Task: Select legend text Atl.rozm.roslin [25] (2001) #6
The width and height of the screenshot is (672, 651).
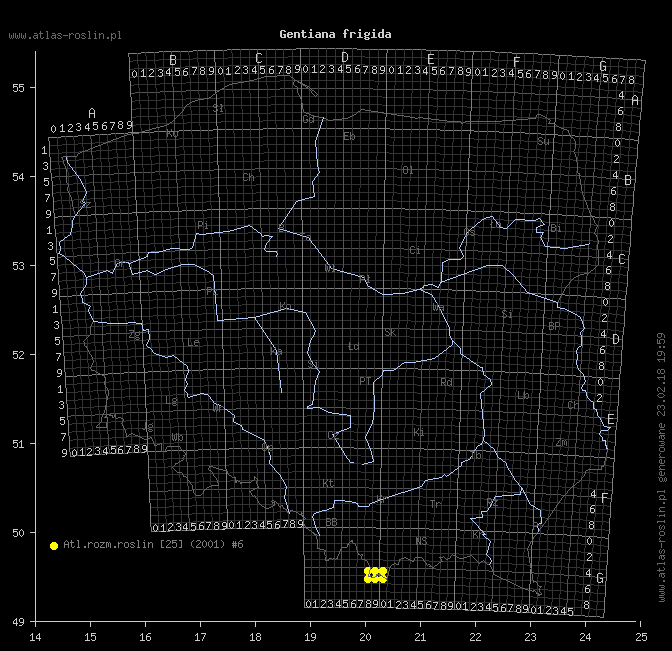Action: pos(153,544)
